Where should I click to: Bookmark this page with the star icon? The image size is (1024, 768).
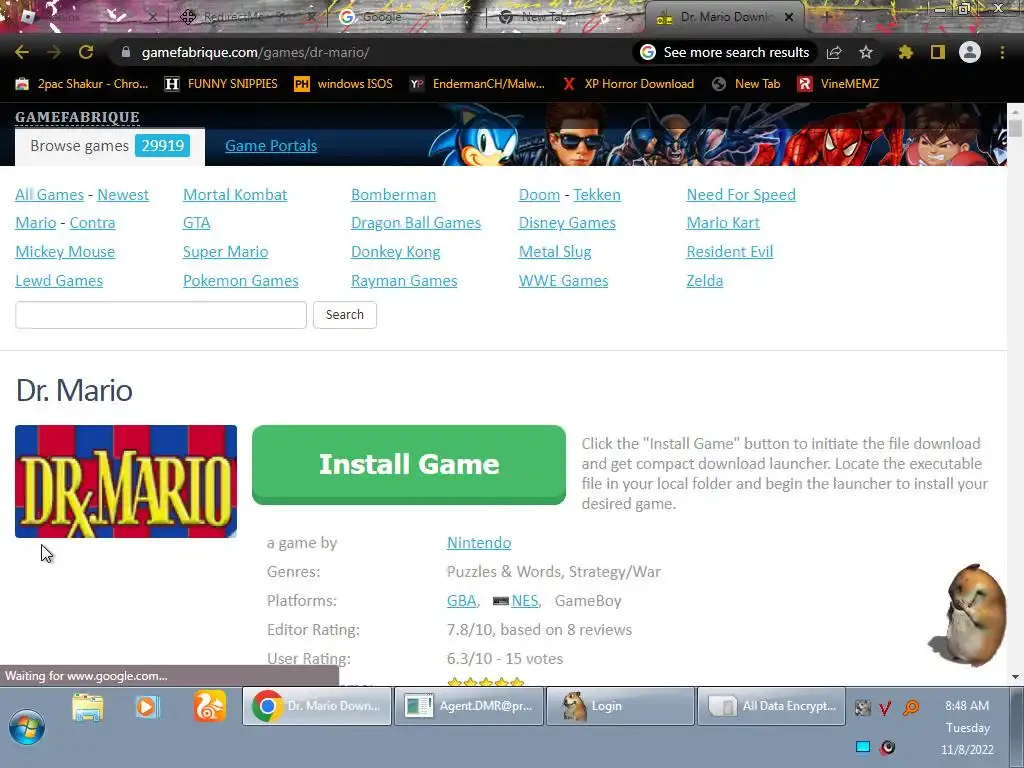866,52
